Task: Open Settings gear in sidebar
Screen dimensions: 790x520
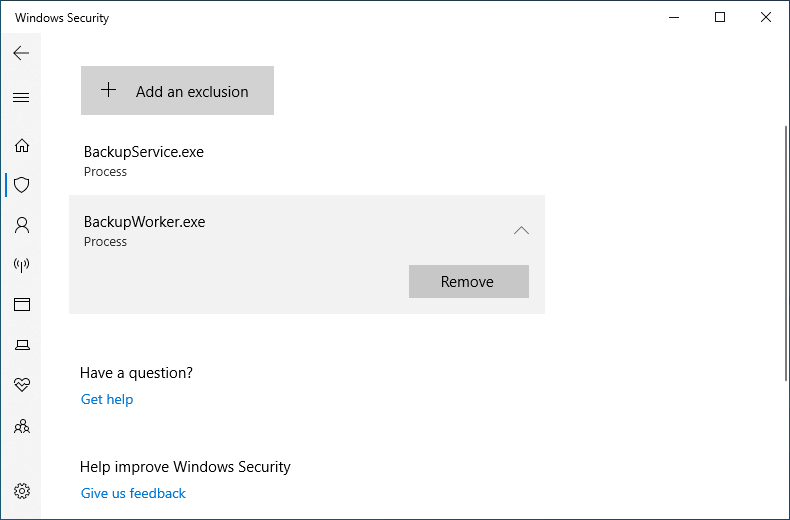Action: coord(22,491)
